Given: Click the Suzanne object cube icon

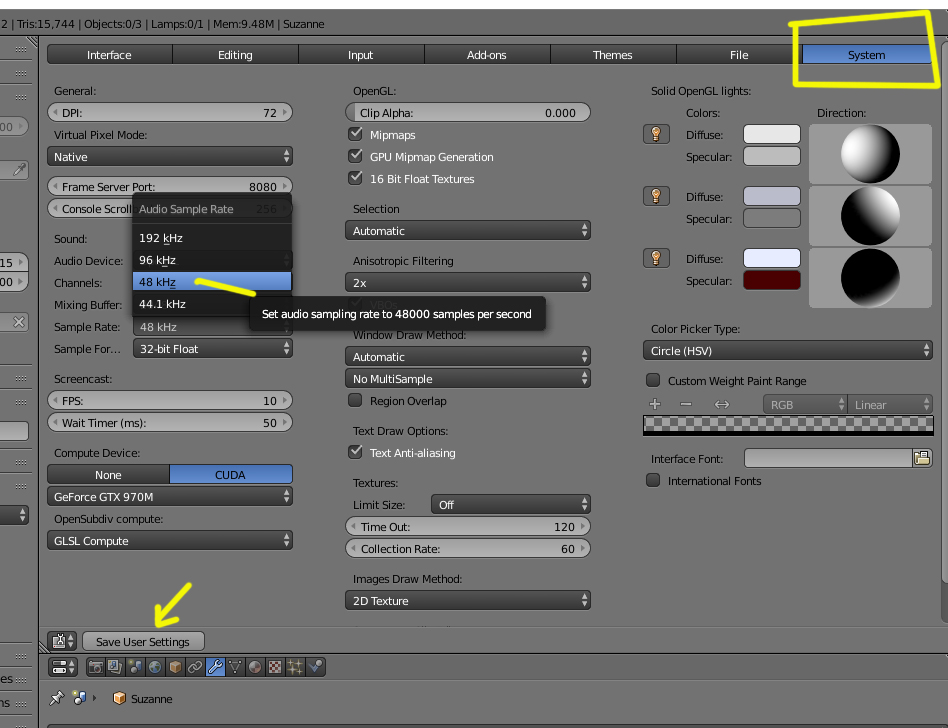Looking at the screenshot, I should [119, 698].
